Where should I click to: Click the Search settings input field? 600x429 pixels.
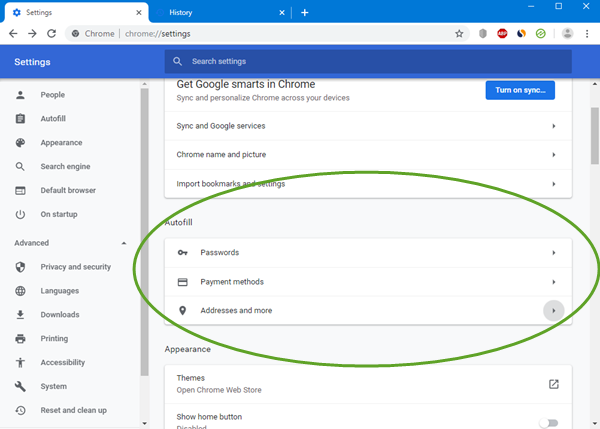(x=370, y=61)
